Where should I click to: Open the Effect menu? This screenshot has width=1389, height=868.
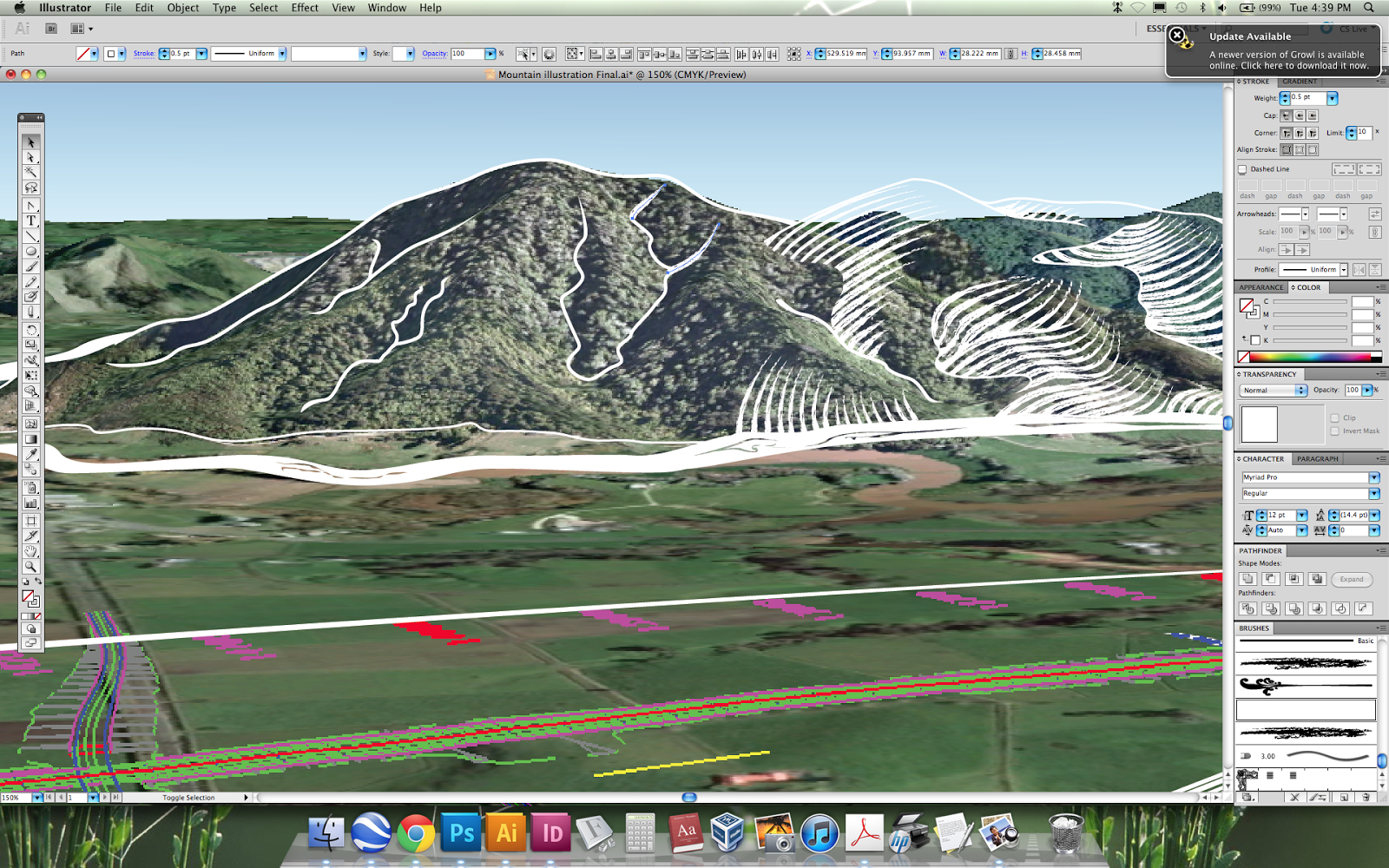305,8
